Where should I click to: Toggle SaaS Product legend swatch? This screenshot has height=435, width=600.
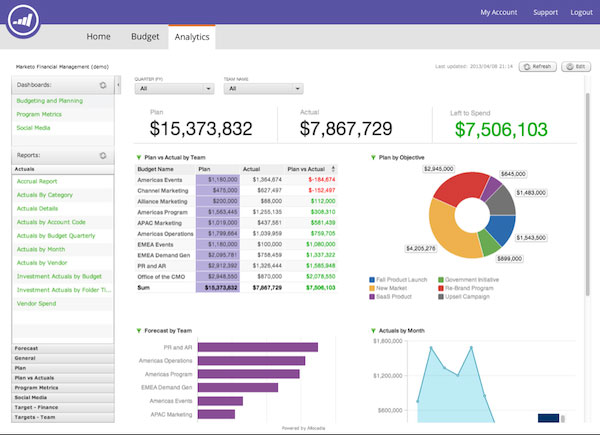(372, 297)
